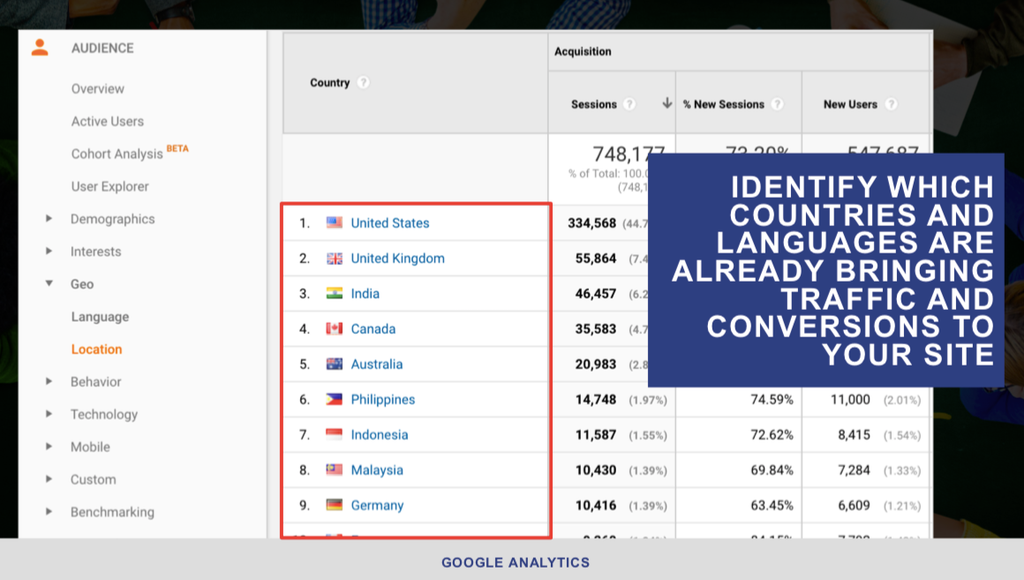Image resolution: width=1024 pixels, height=580 pixels.
Task: Open the United States country link
Action: pyautogui.click(x=390, y=223)
